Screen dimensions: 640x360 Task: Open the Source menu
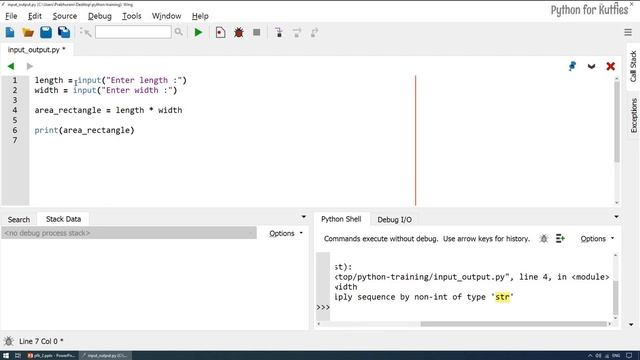(64, 16)
